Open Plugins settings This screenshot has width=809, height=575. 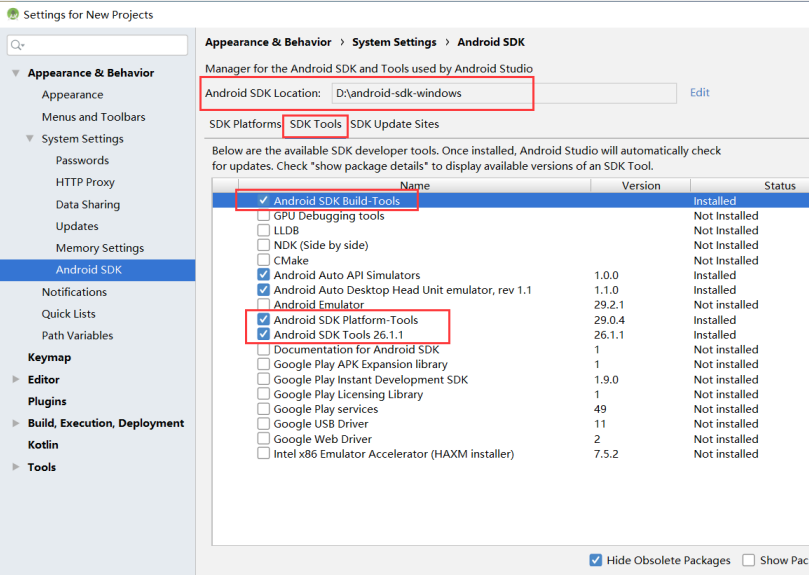(x=47, y=401)
